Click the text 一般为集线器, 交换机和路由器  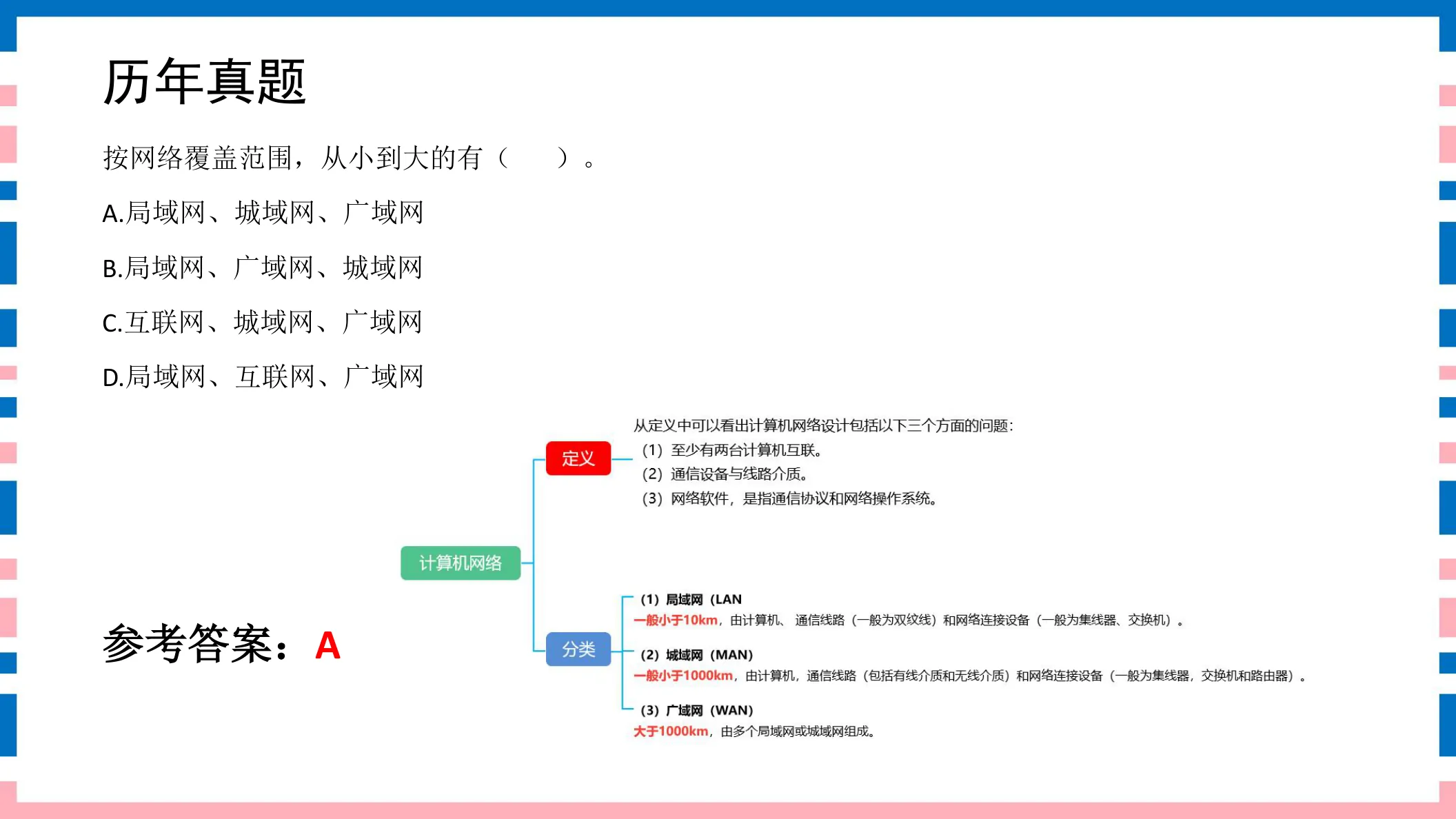tap(1208, 676)
